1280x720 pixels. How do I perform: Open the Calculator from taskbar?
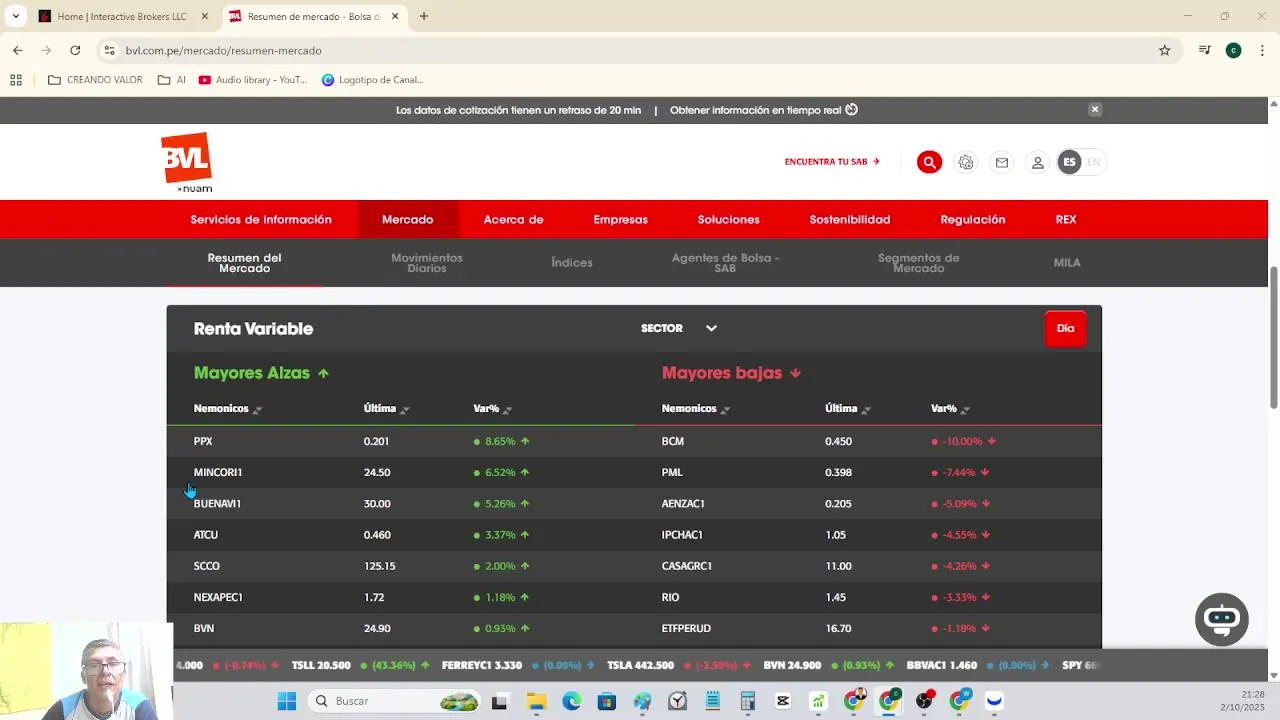[747, 701]
